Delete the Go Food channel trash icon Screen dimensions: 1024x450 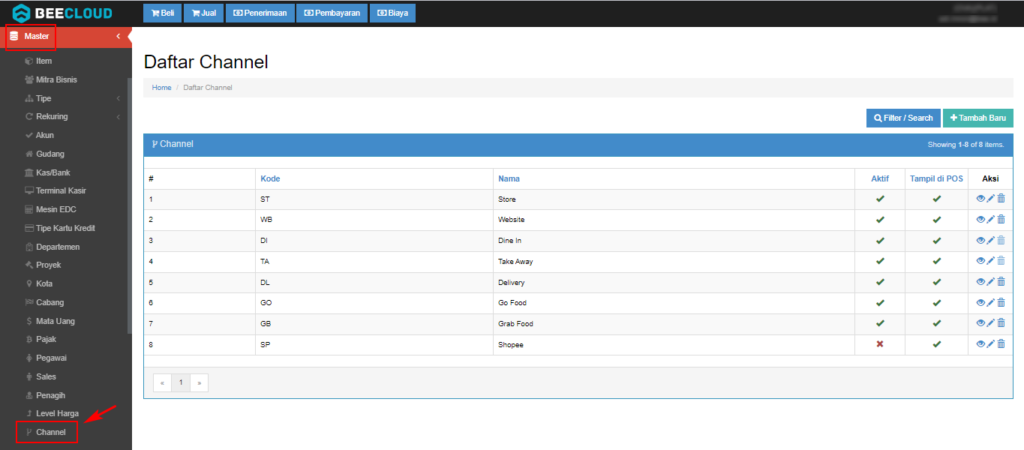[x=1001, y=302]
